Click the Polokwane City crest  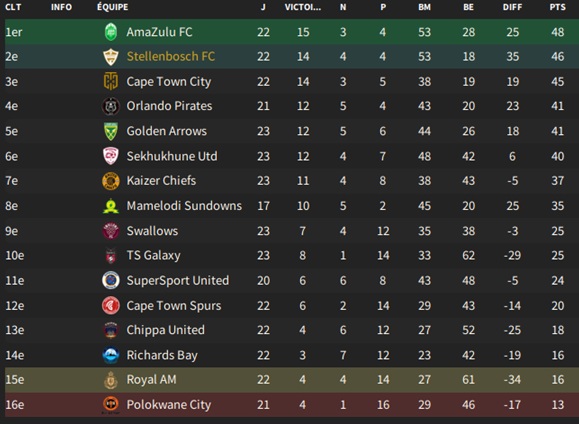(x=111, y=405)
